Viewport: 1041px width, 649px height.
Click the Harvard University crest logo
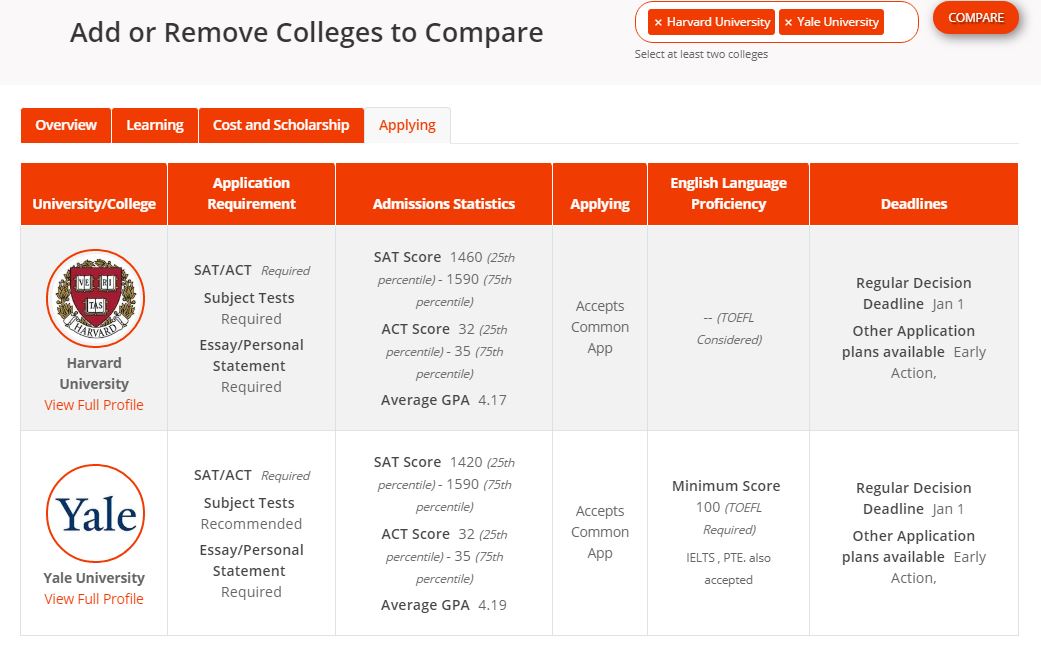(95, 298)
